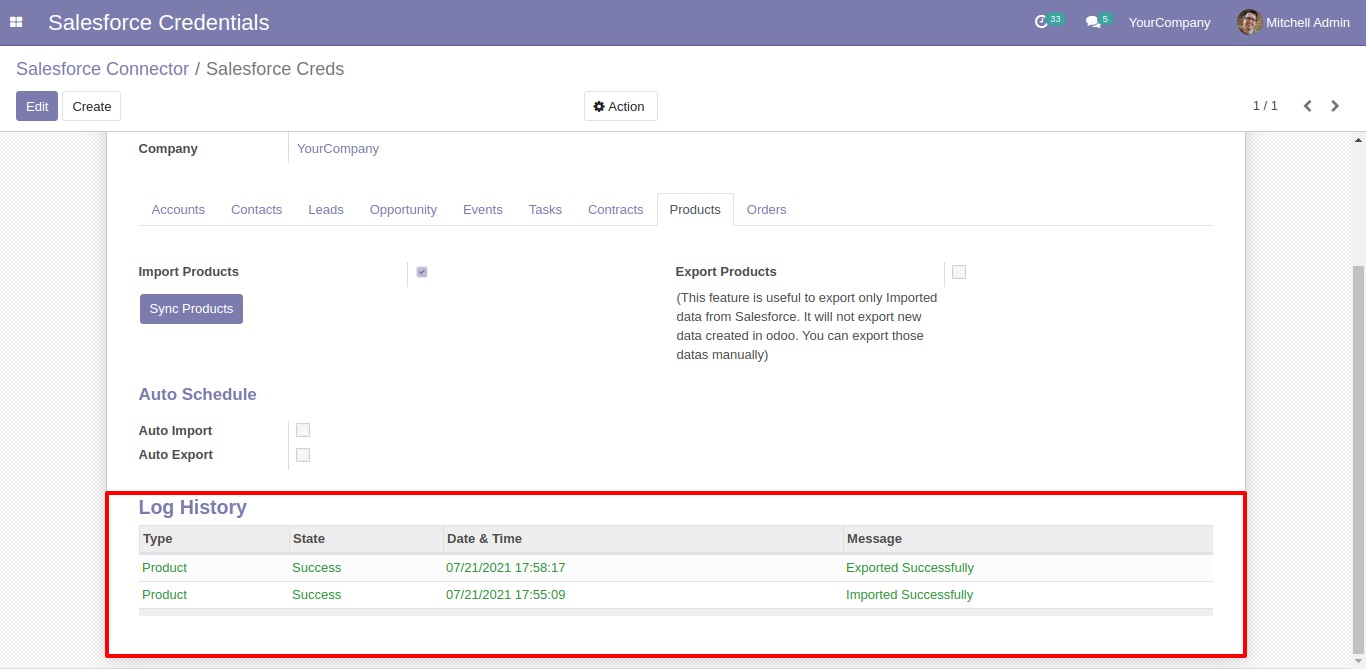
Task: Sort log by Date & Time header
Action: pos(643,539)
